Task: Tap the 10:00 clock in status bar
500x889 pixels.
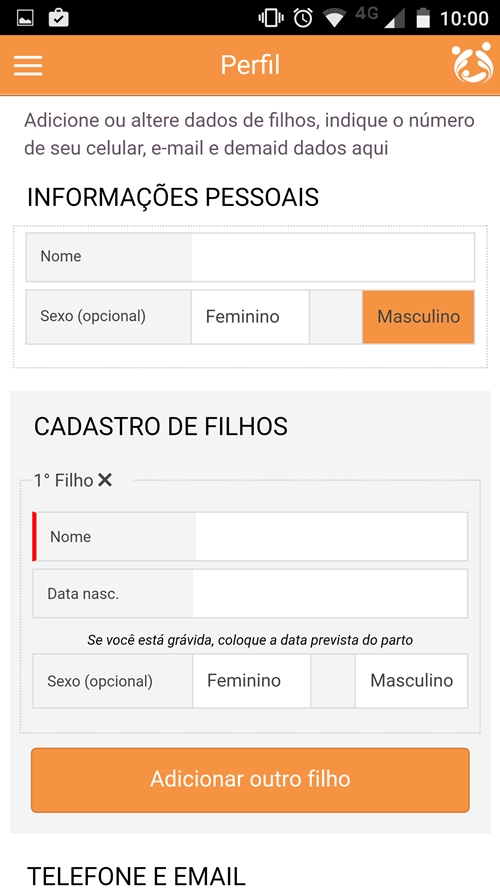Action: tap(464, 19)
